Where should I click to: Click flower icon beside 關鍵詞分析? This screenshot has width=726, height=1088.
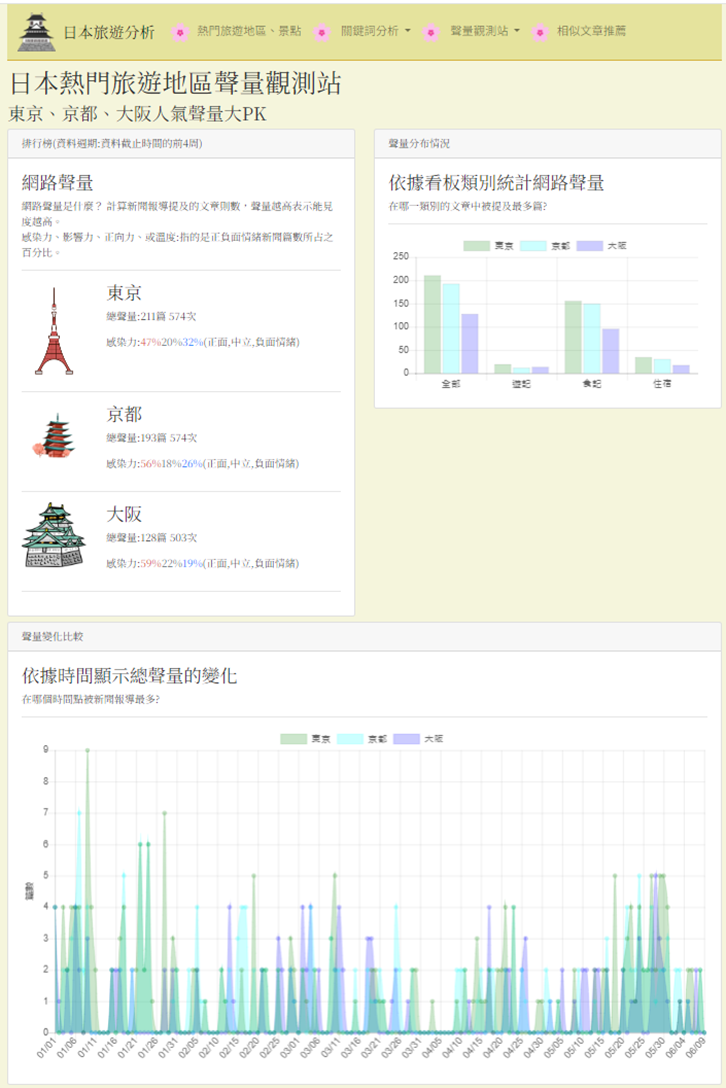322,32
